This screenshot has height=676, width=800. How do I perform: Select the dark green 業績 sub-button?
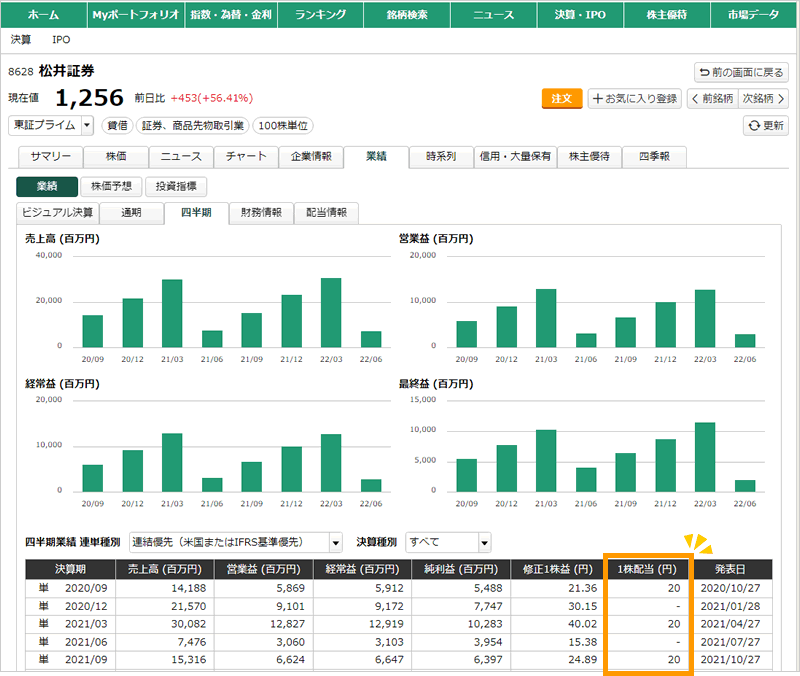click(47, 187)
